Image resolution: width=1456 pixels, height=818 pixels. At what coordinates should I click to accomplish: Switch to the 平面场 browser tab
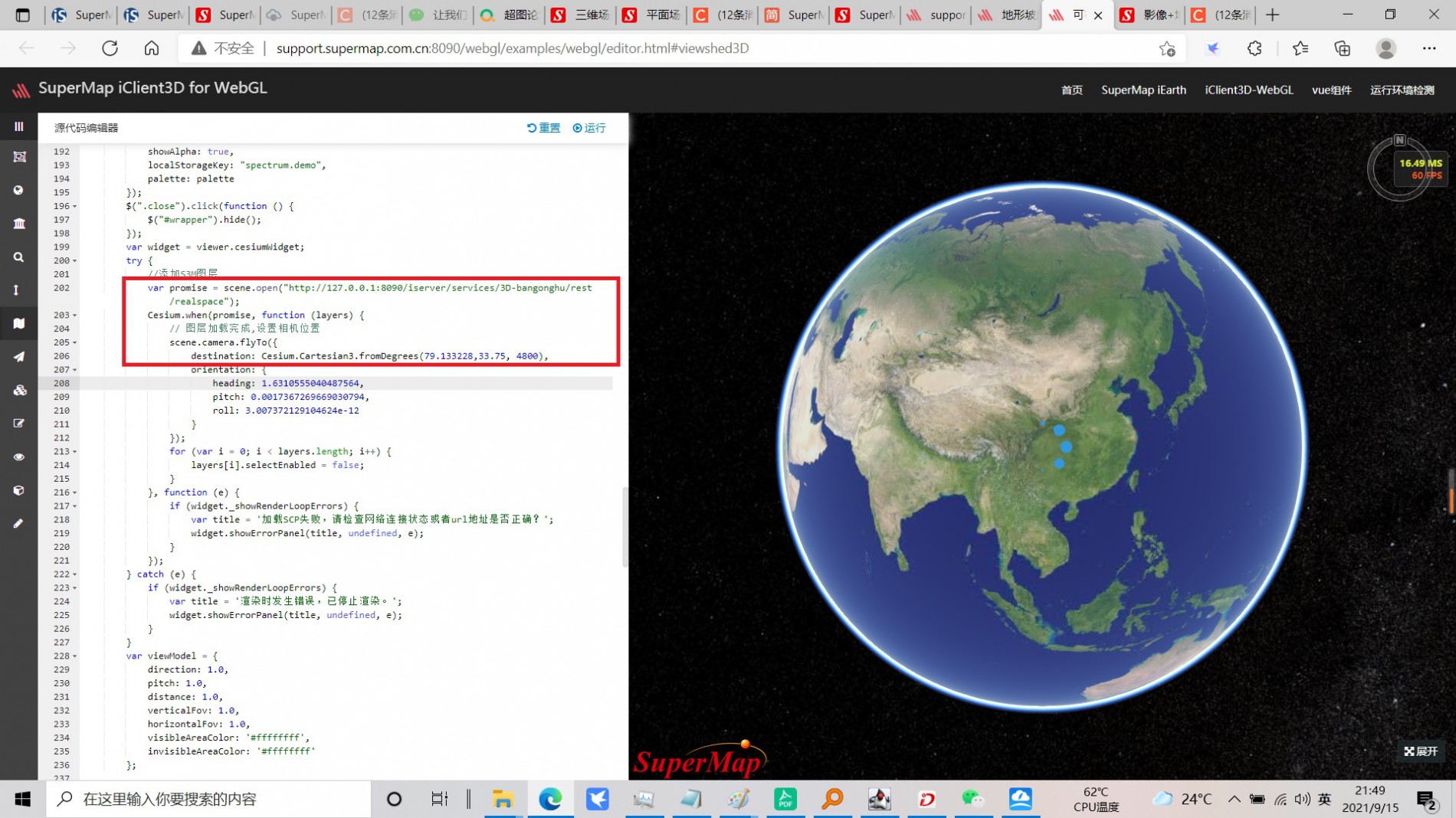651,15
